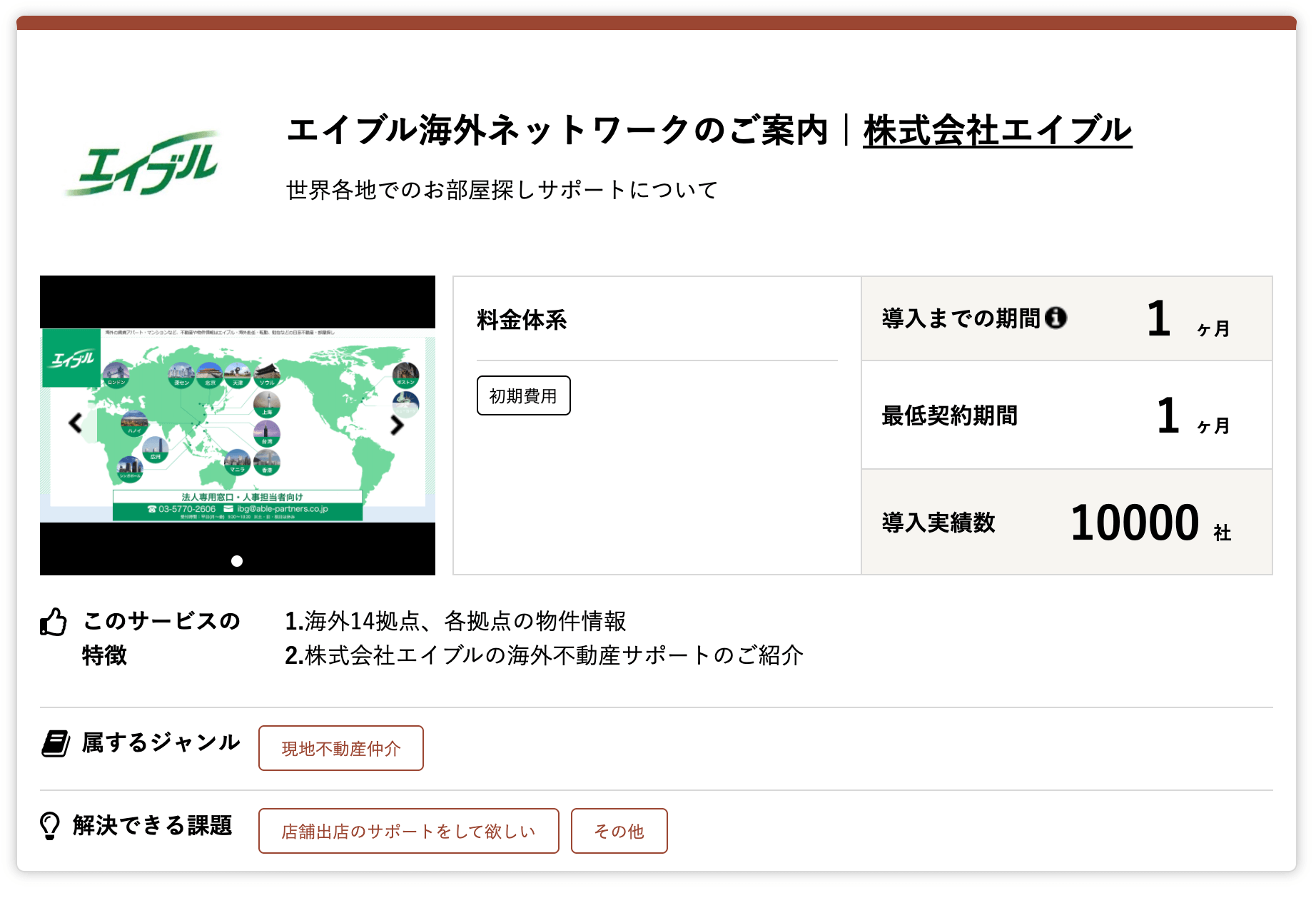Click the lightbulb icon by 解決できる課題
Screen dimensions: 1316x898
[x=50, y=826]
